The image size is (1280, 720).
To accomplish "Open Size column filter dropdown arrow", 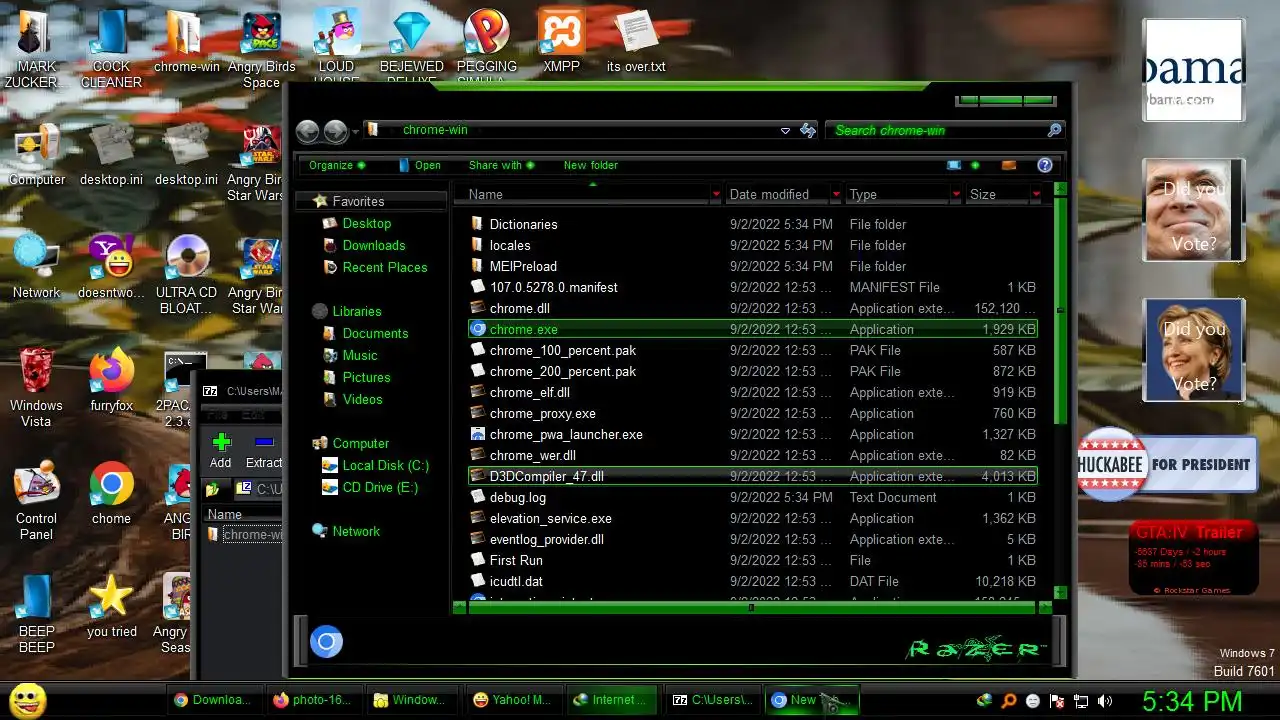I will 1036,194.
